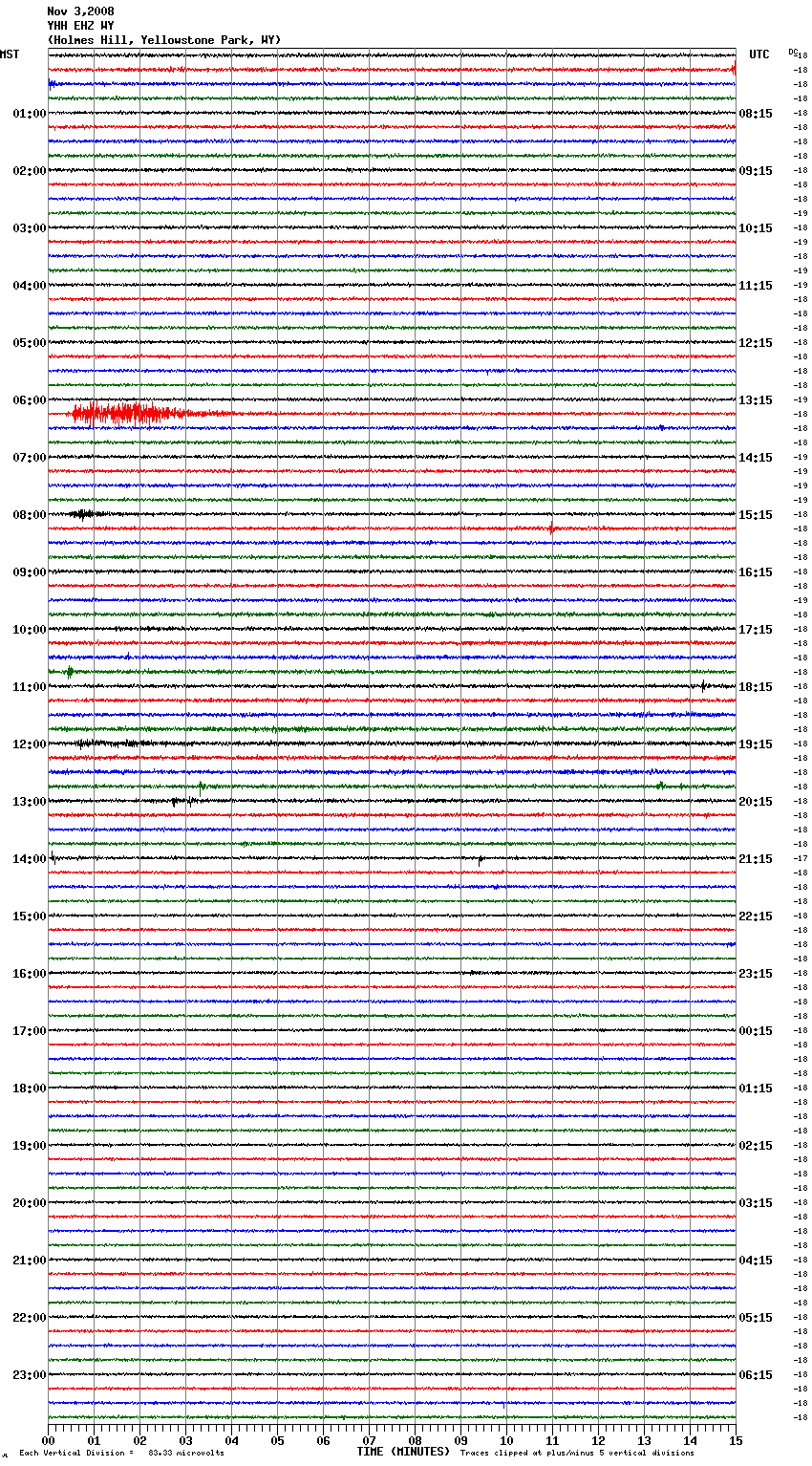This screenshot has width=812, height=1466.
Task: Select the "04:00" MST row label
Action: pyautogui.click(x=30, y=286)
